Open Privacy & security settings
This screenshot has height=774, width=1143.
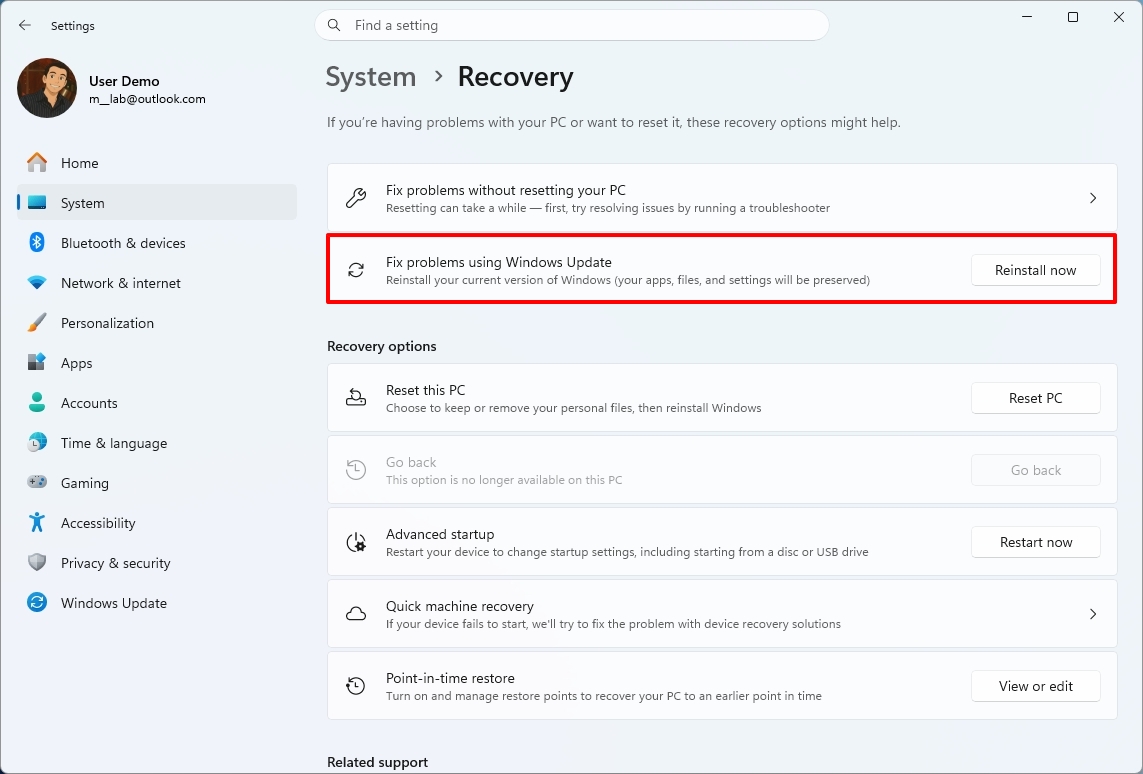pyautogui.click(x=157, y=563)
